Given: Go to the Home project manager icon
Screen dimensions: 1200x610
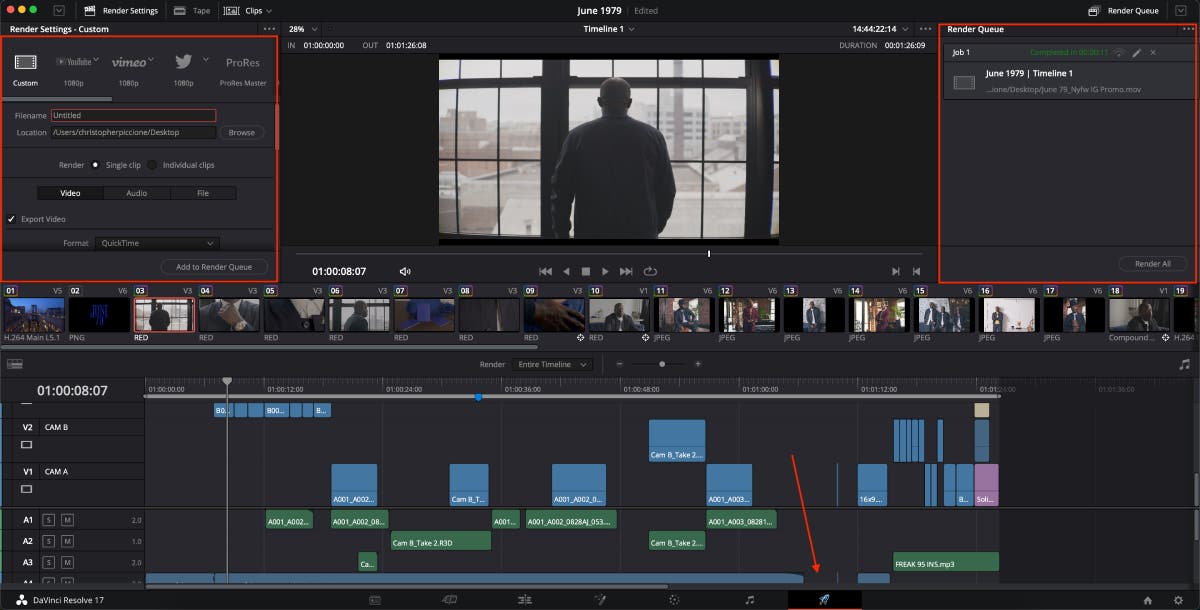Looking at the screenshot, I should point(1148,600).
